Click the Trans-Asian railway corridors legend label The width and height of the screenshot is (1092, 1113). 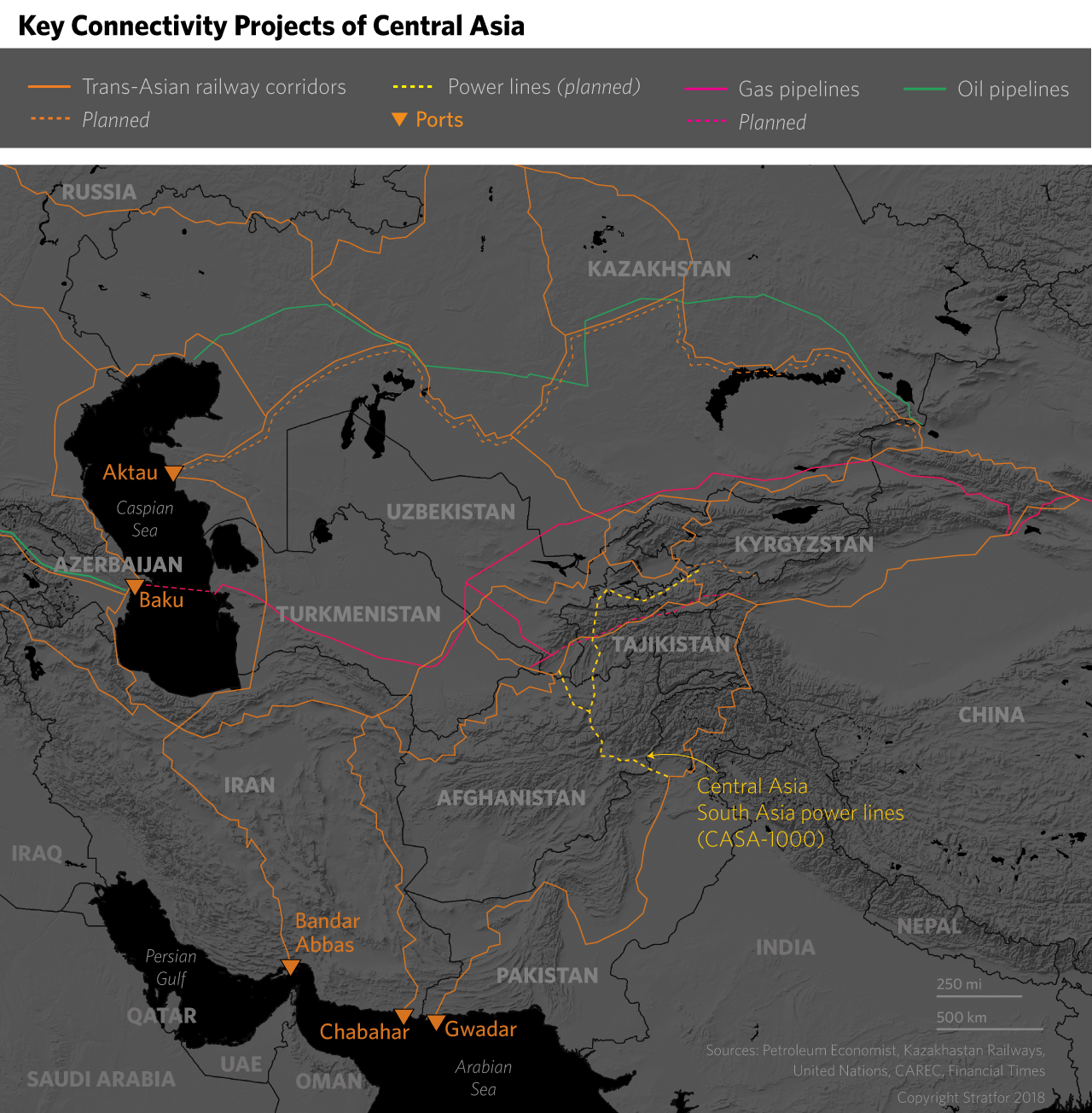[214, 87]
